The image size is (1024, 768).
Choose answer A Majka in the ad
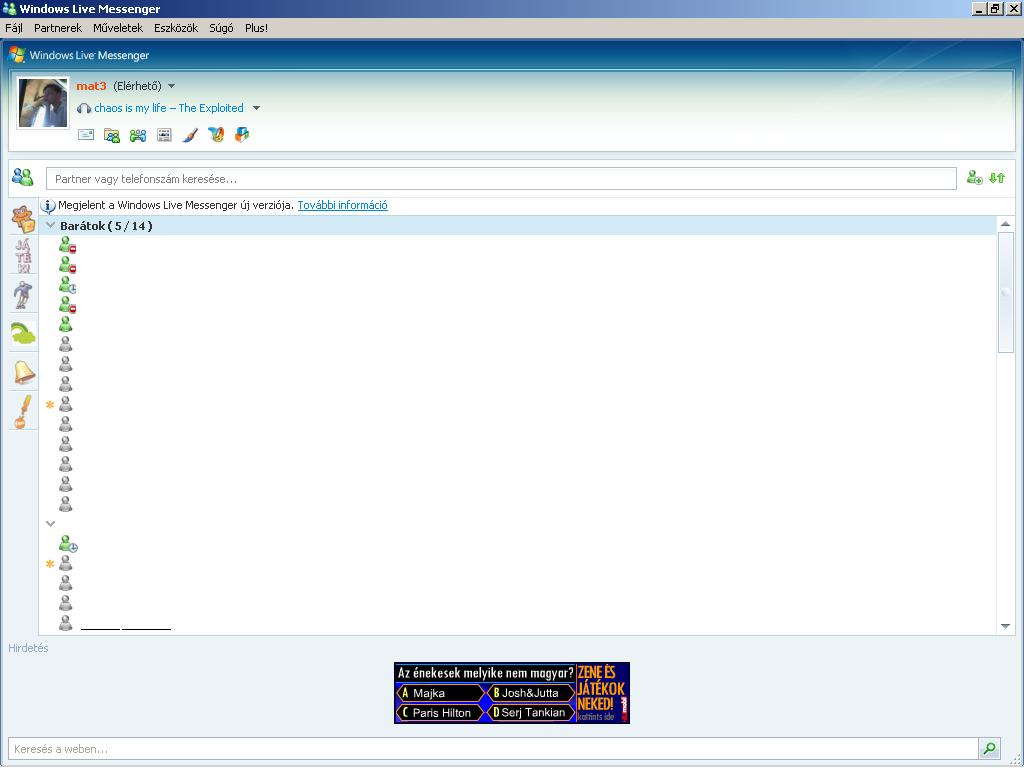point(440,693)
